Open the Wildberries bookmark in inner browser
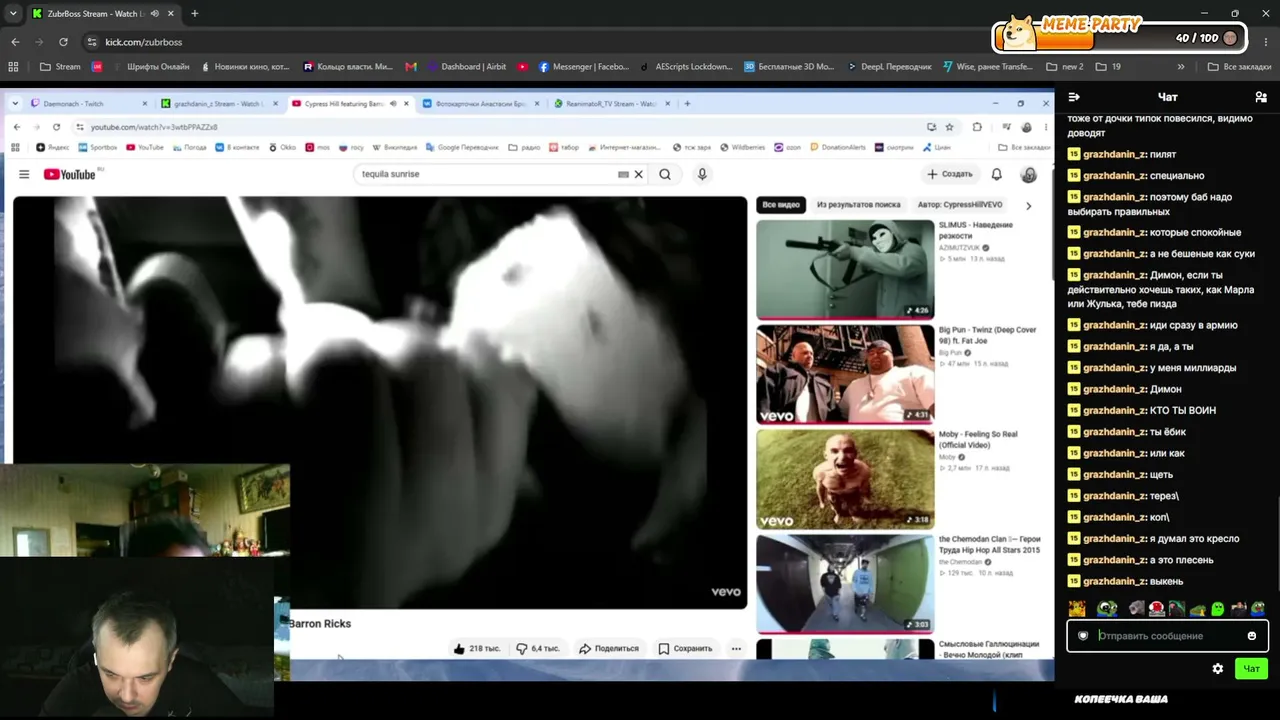Screen dimensions: 1280x720 tap(741, 147)
